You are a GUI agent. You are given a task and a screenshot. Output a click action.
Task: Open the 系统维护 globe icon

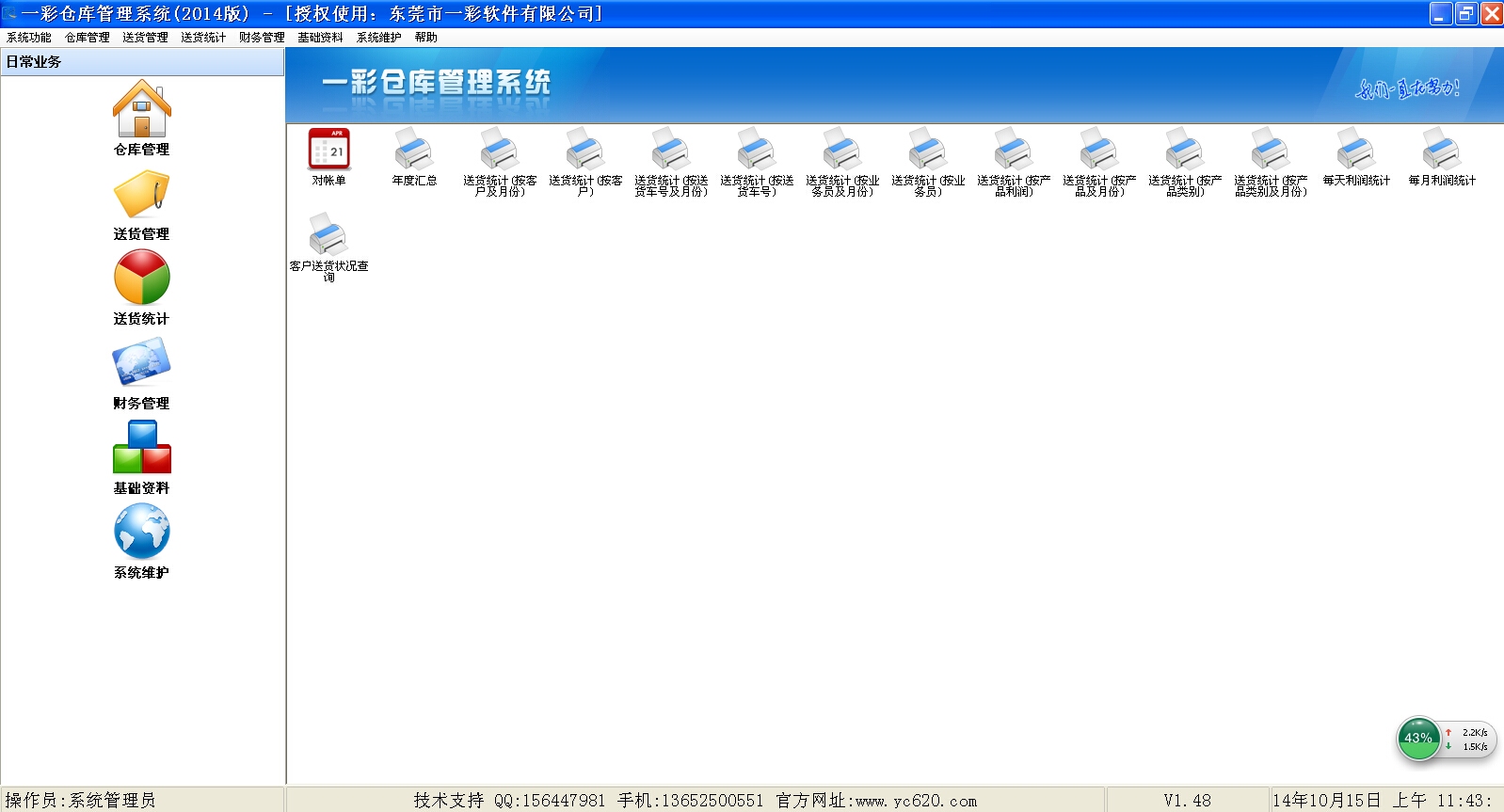point(141,532)
